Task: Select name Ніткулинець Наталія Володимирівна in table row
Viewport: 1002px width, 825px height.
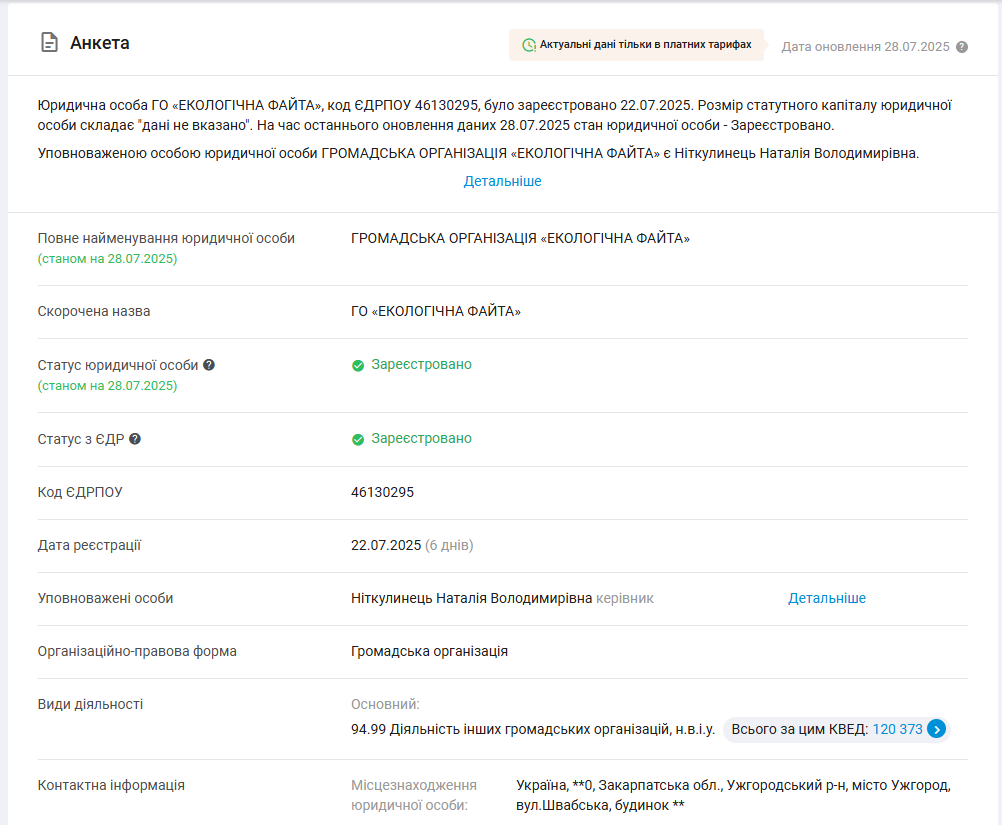Action: 472,598
